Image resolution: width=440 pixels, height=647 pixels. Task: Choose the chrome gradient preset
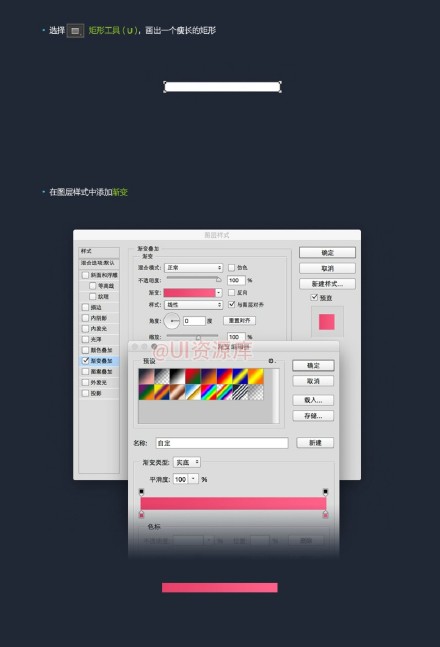193,392
